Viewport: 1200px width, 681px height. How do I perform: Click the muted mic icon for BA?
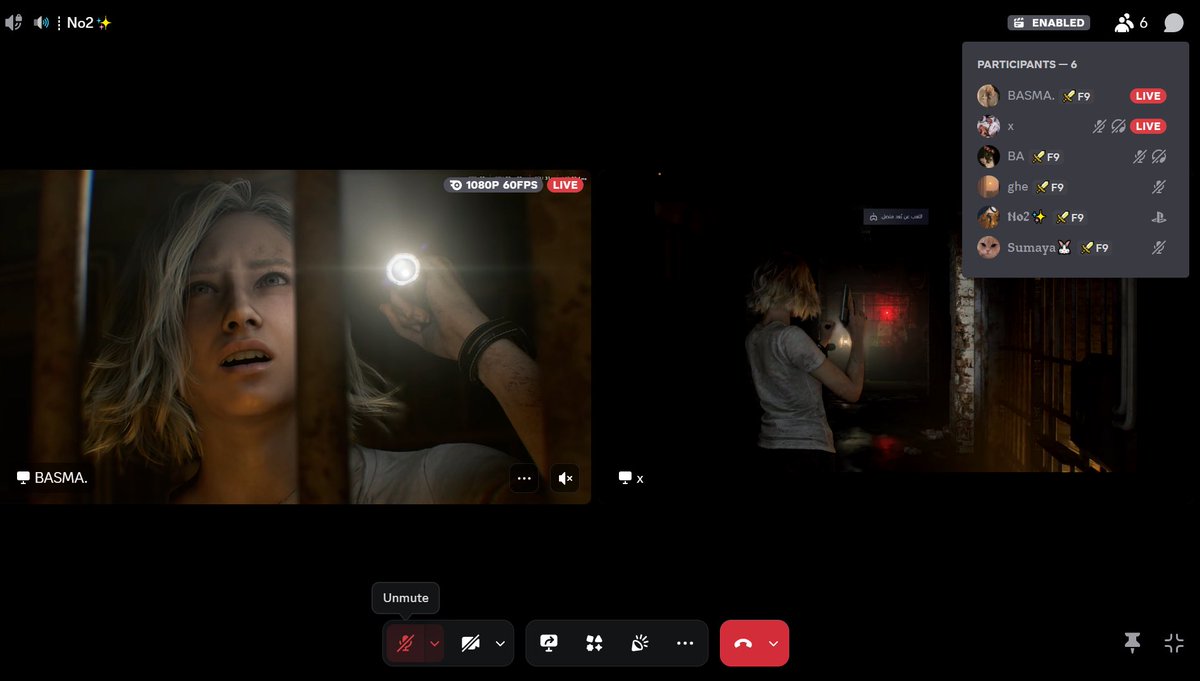1140,156
